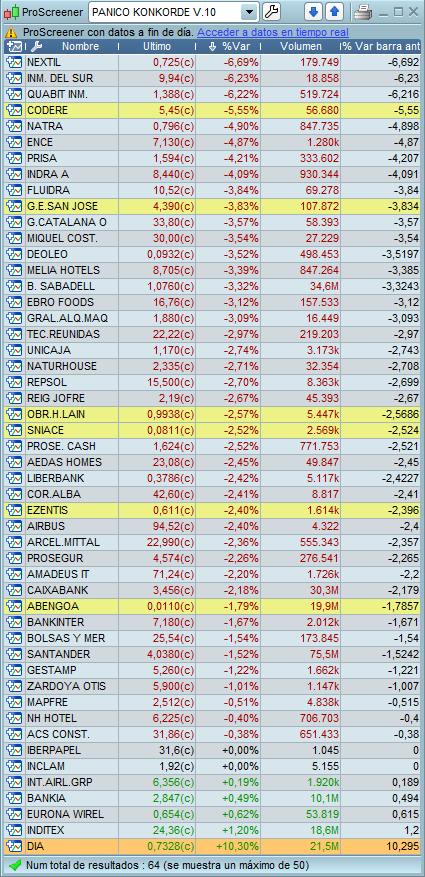Open chart icon for INDRA A row
The height and width of the screenshot is (877, 425).
coord(13,175)
